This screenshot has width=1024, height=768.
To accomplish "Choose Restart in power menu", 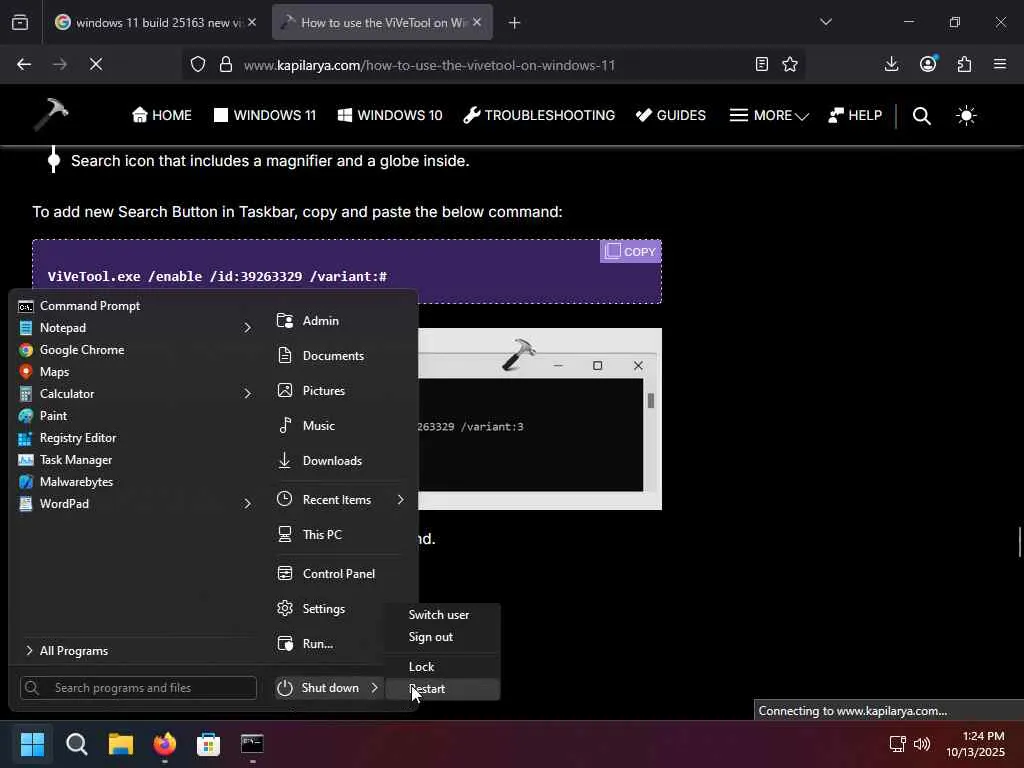I will (443, 689).
